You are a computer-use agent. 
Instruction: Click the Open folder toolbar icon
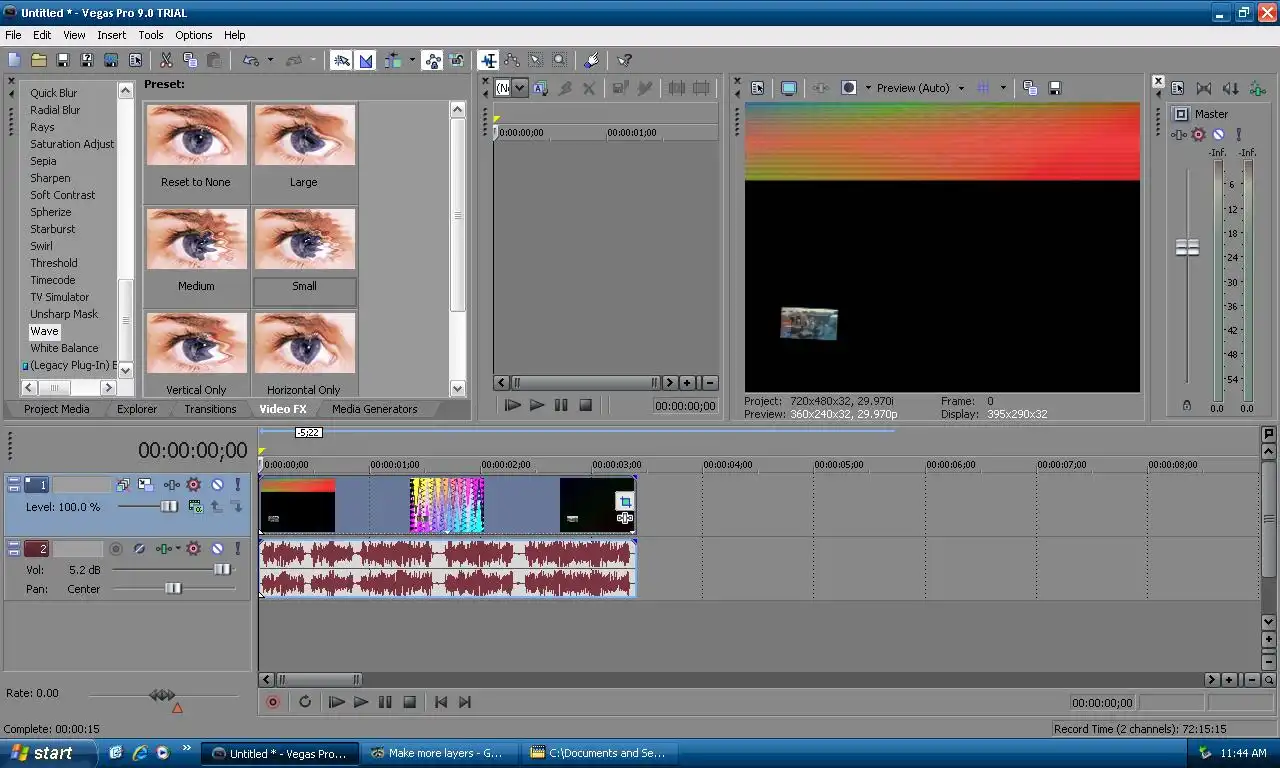pos(38,61)
